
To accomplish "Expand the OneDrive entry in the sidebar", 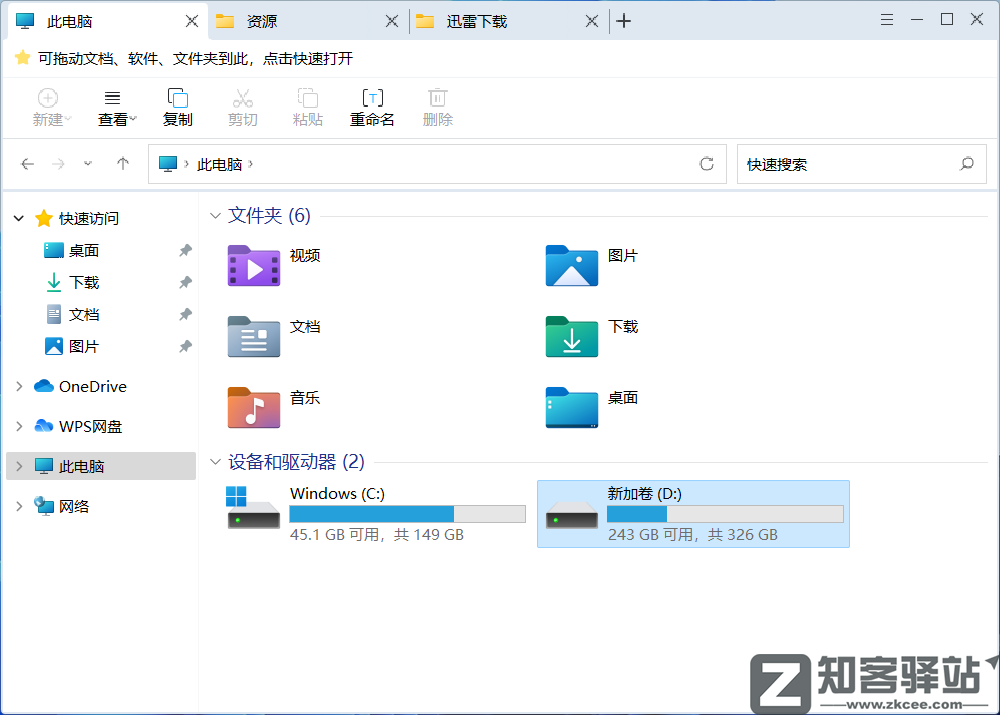I will 18,386.
